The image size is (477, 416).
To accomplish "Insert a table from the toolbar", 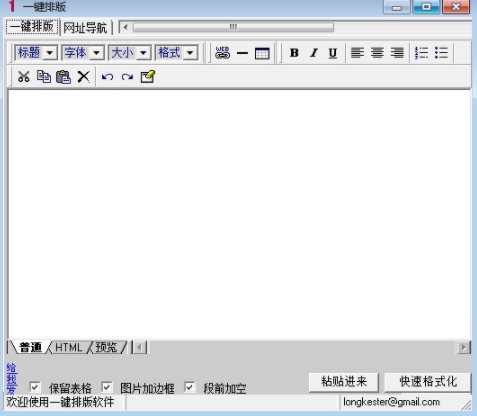I will coord(262,53).
